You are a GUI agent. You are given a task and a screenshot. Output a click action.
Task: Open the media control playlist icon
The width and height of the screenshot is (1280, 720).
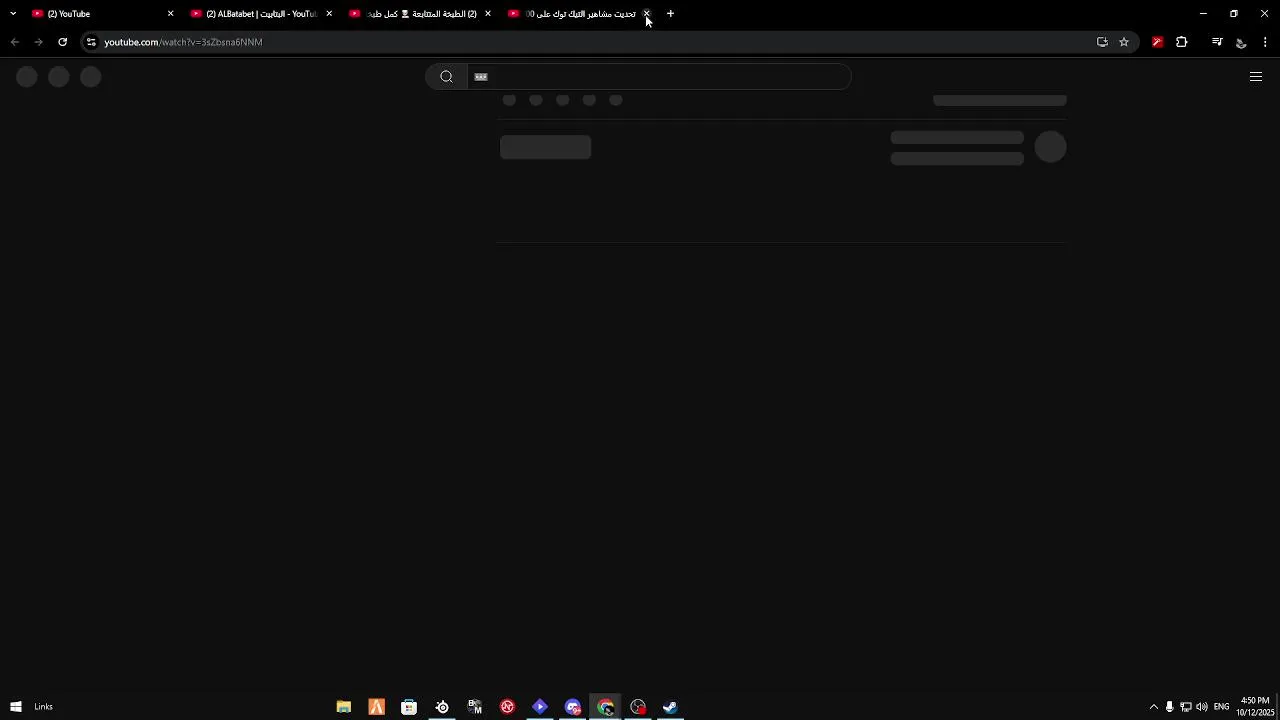[1217, 42]
